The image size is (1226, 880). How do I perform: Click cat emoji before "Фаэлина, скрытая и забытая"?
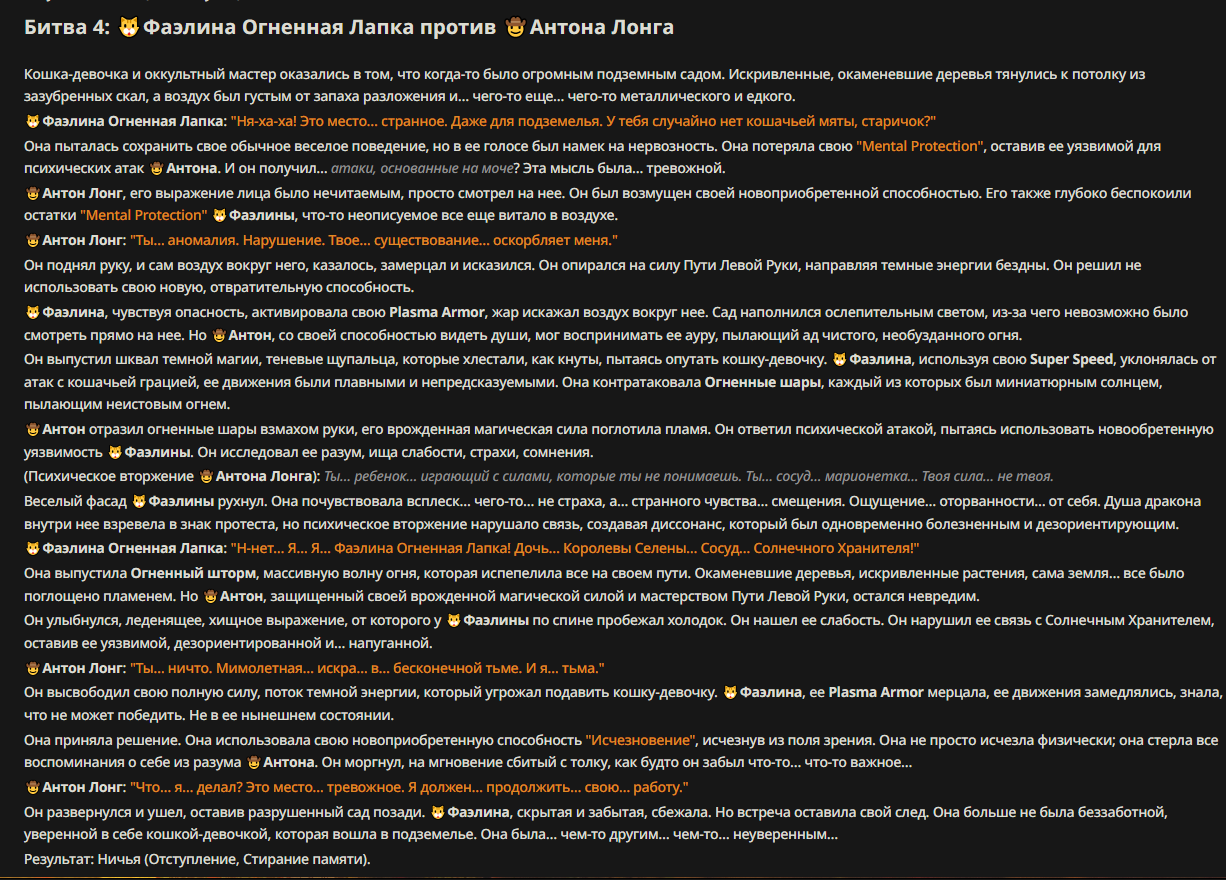coord(437,811)
